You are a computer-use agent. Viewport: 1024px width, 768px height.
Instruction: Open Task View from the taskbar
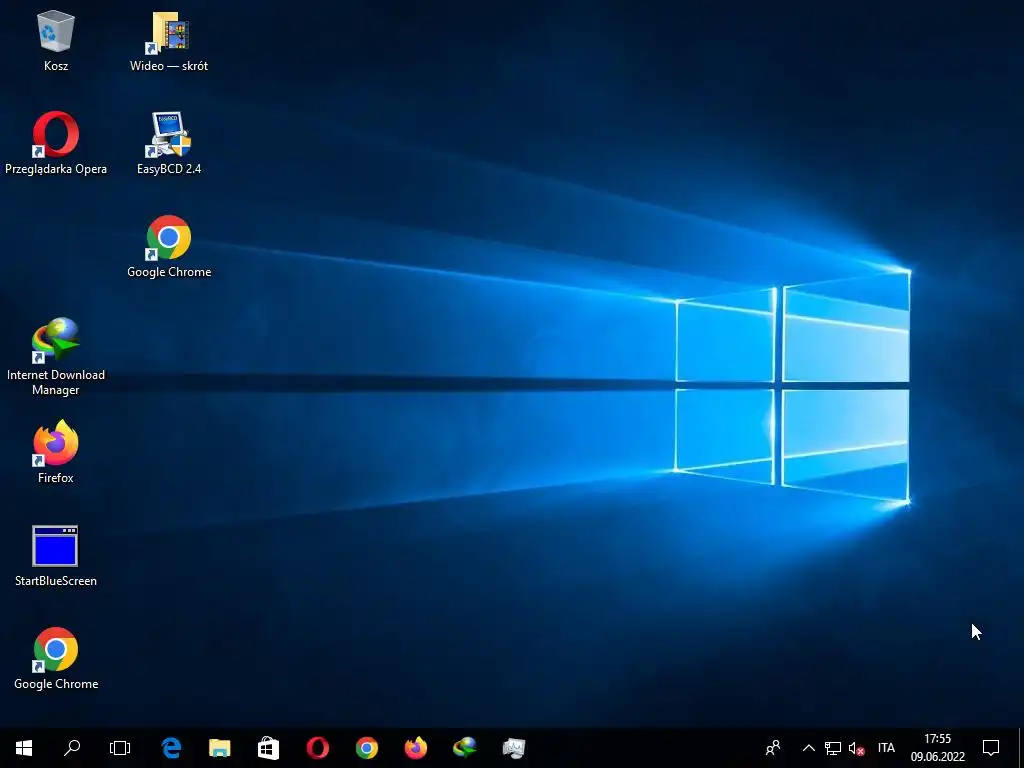coord(120,748)
